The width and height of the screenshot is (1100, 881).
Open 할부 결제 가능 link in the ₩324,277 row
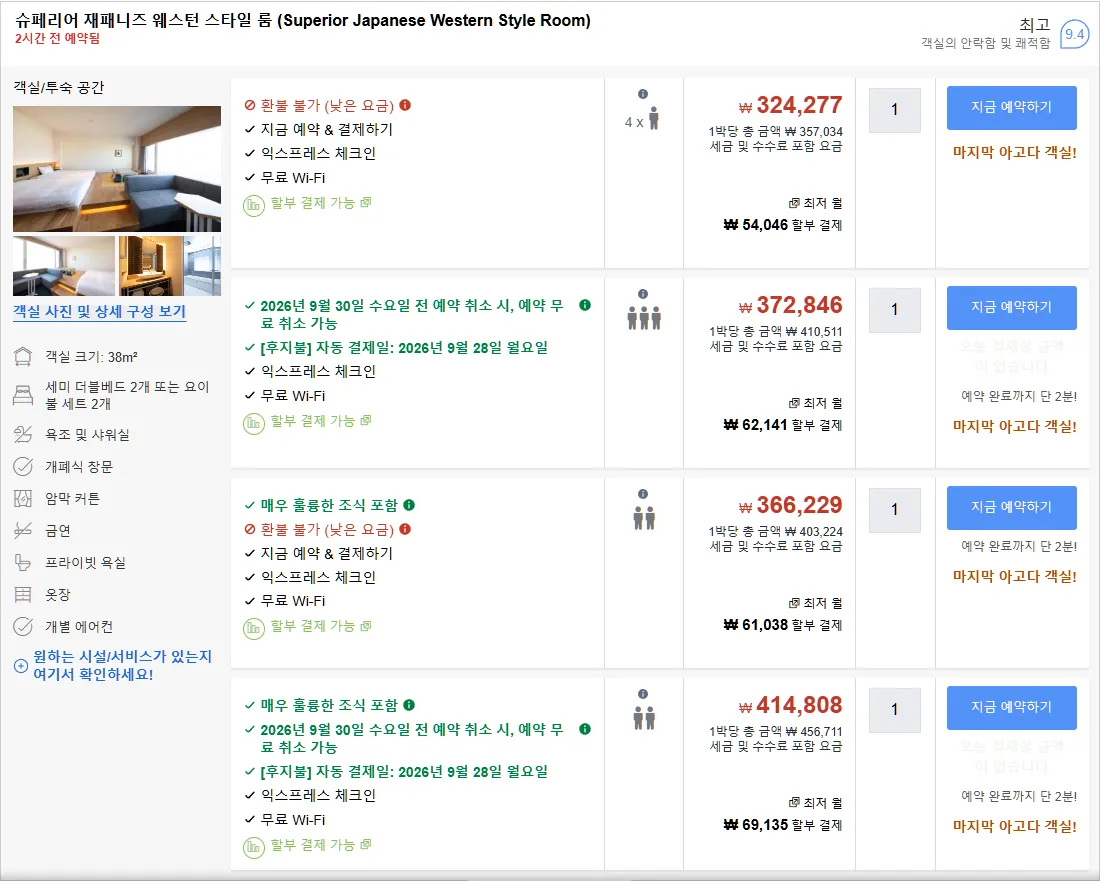321,203
